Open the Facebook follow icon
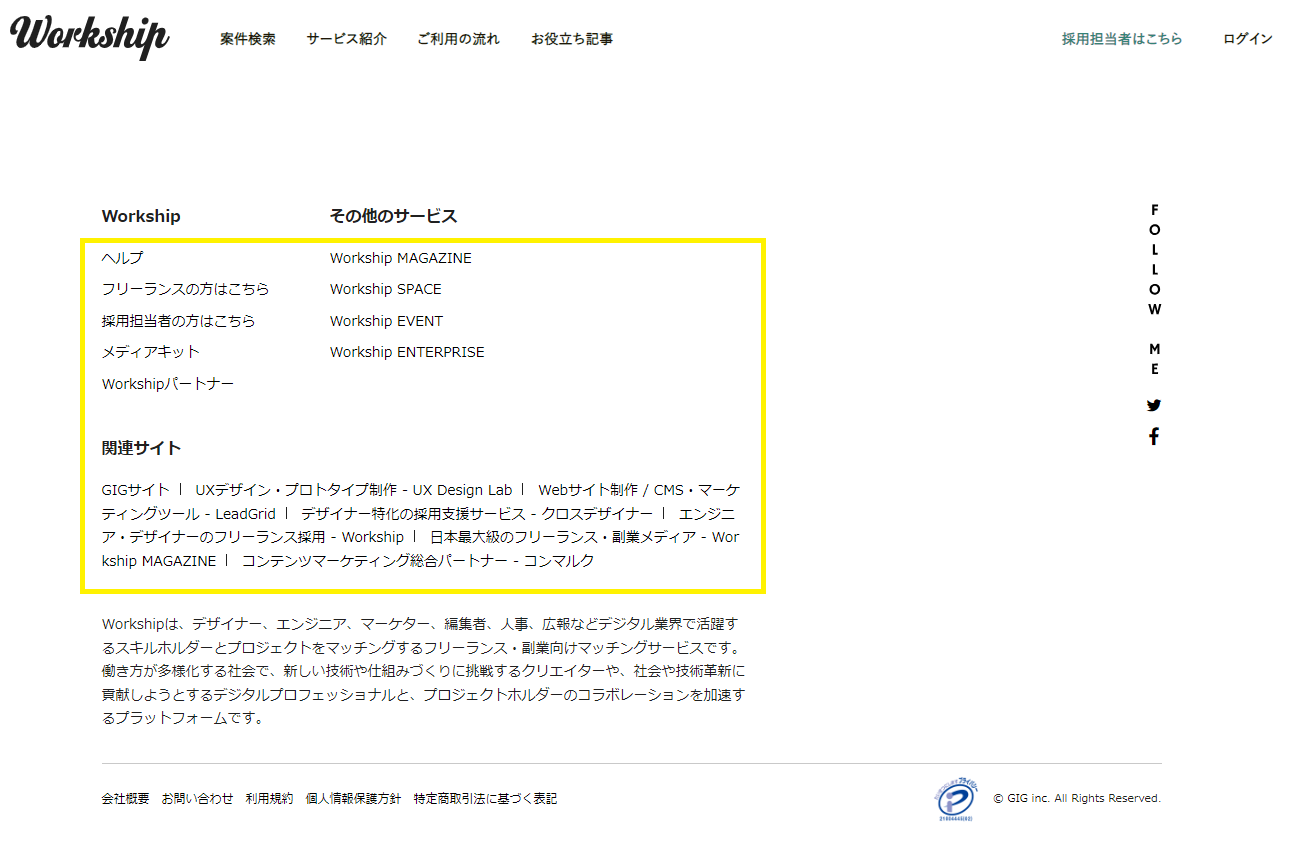Image resolution: width=1294 pixels, height=846 pixels. coord(1154,436)
